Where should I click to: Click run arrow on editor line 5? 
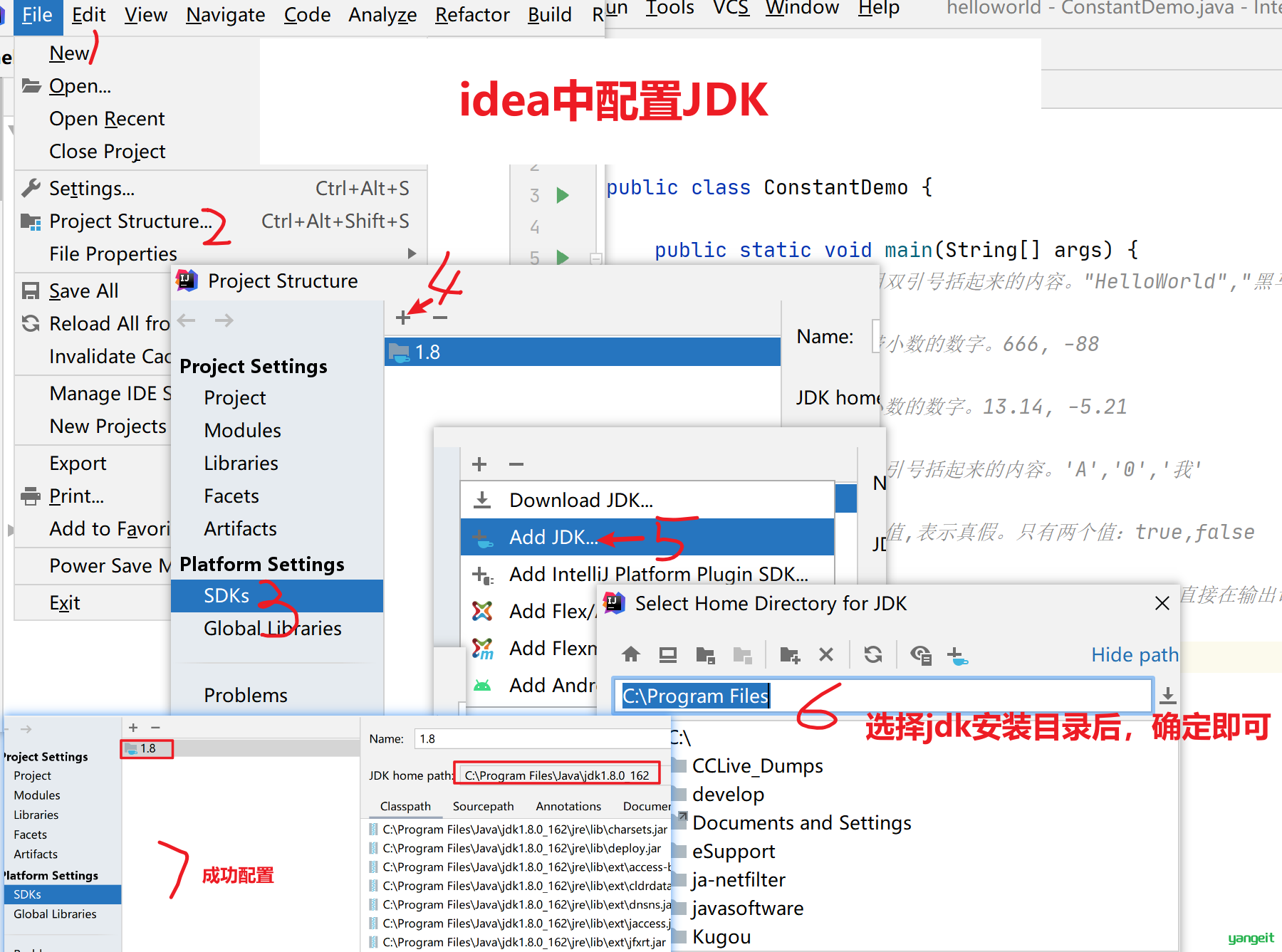pyautogui.click(x=563, y=257)
